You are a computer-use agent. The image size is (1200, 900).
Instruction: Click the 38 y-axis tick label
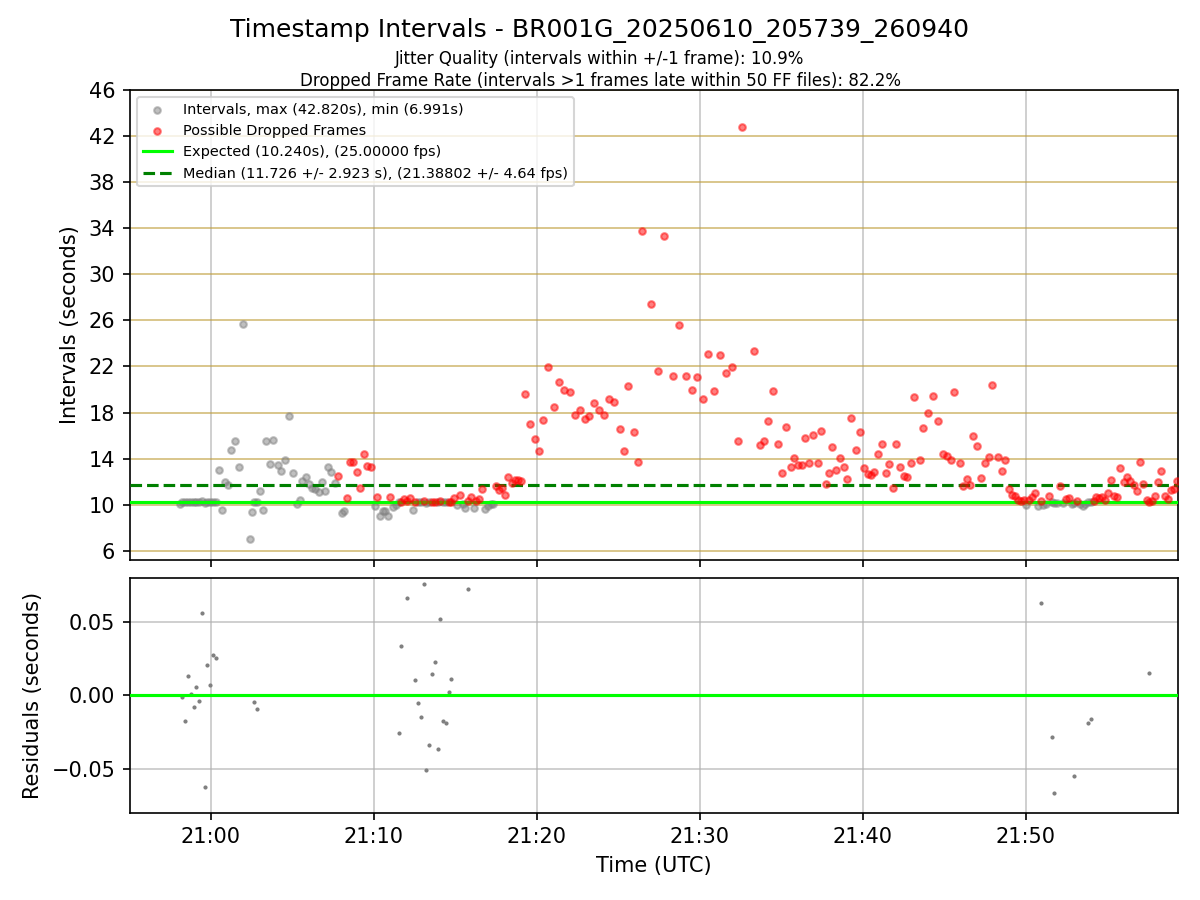(x=103, y=182)
